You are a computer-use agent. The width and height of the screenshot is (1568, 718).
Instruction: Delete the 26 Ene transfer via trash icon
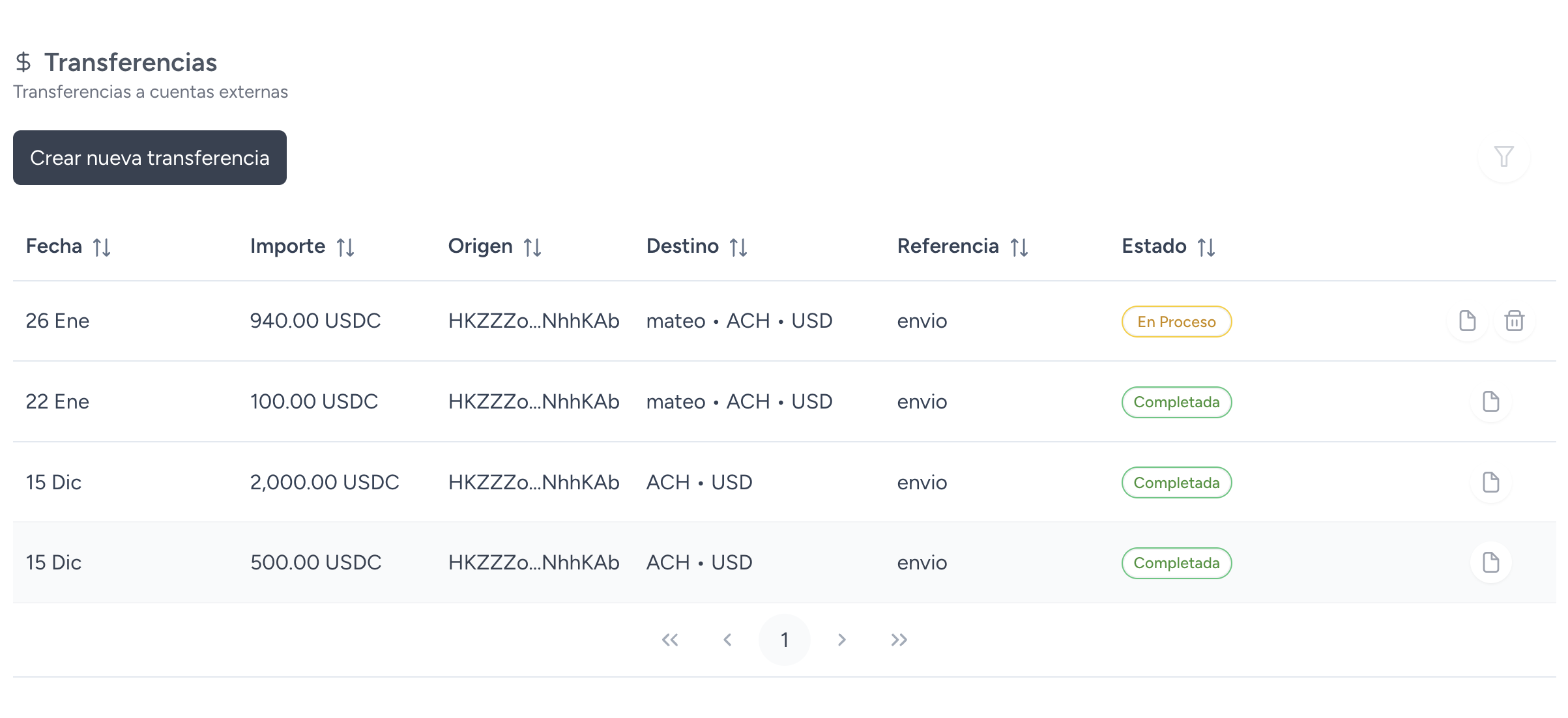(x=1513, y=321)
